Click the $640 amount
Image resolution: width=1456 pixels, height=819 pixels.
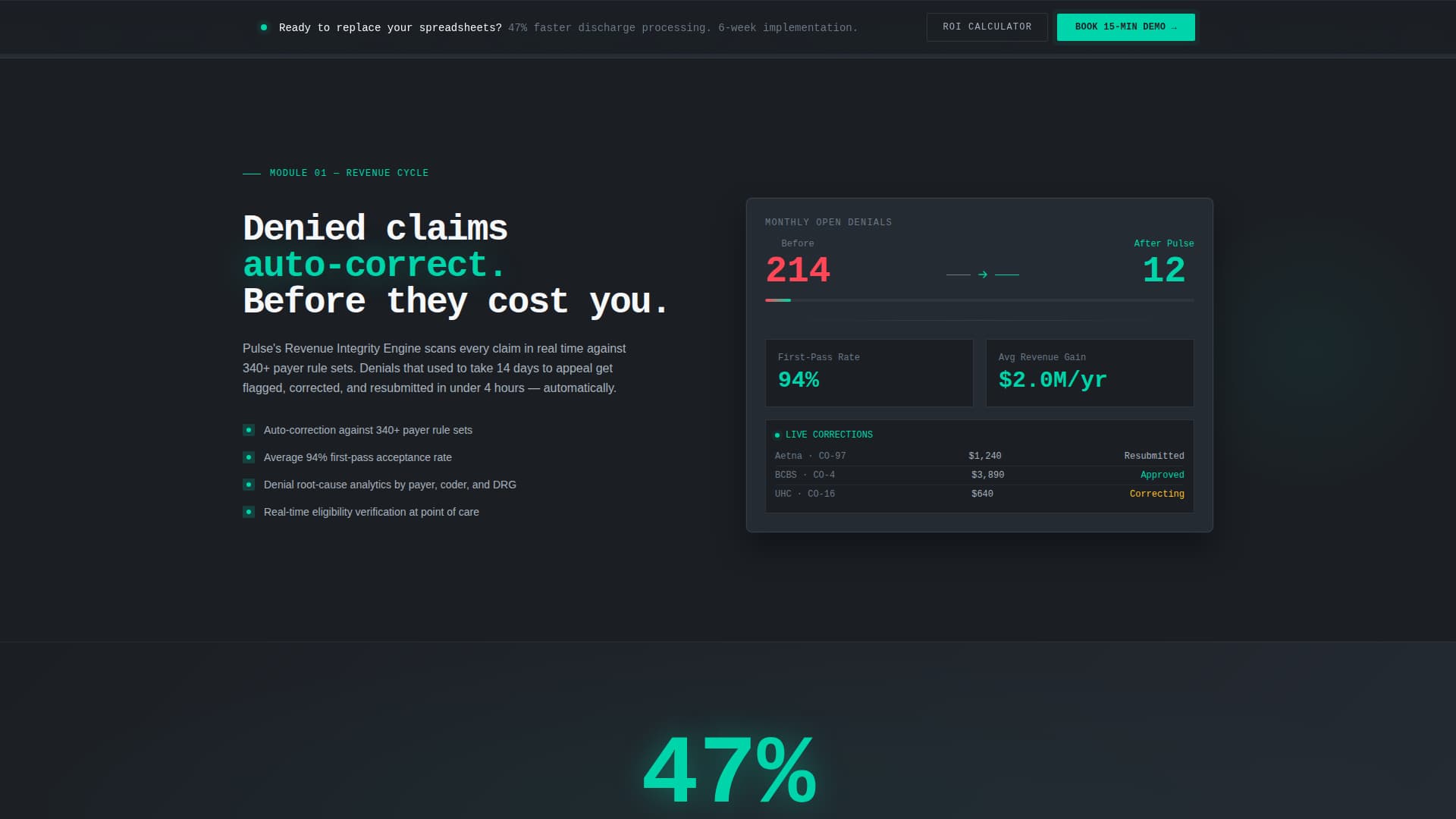[x=982, y=494]
